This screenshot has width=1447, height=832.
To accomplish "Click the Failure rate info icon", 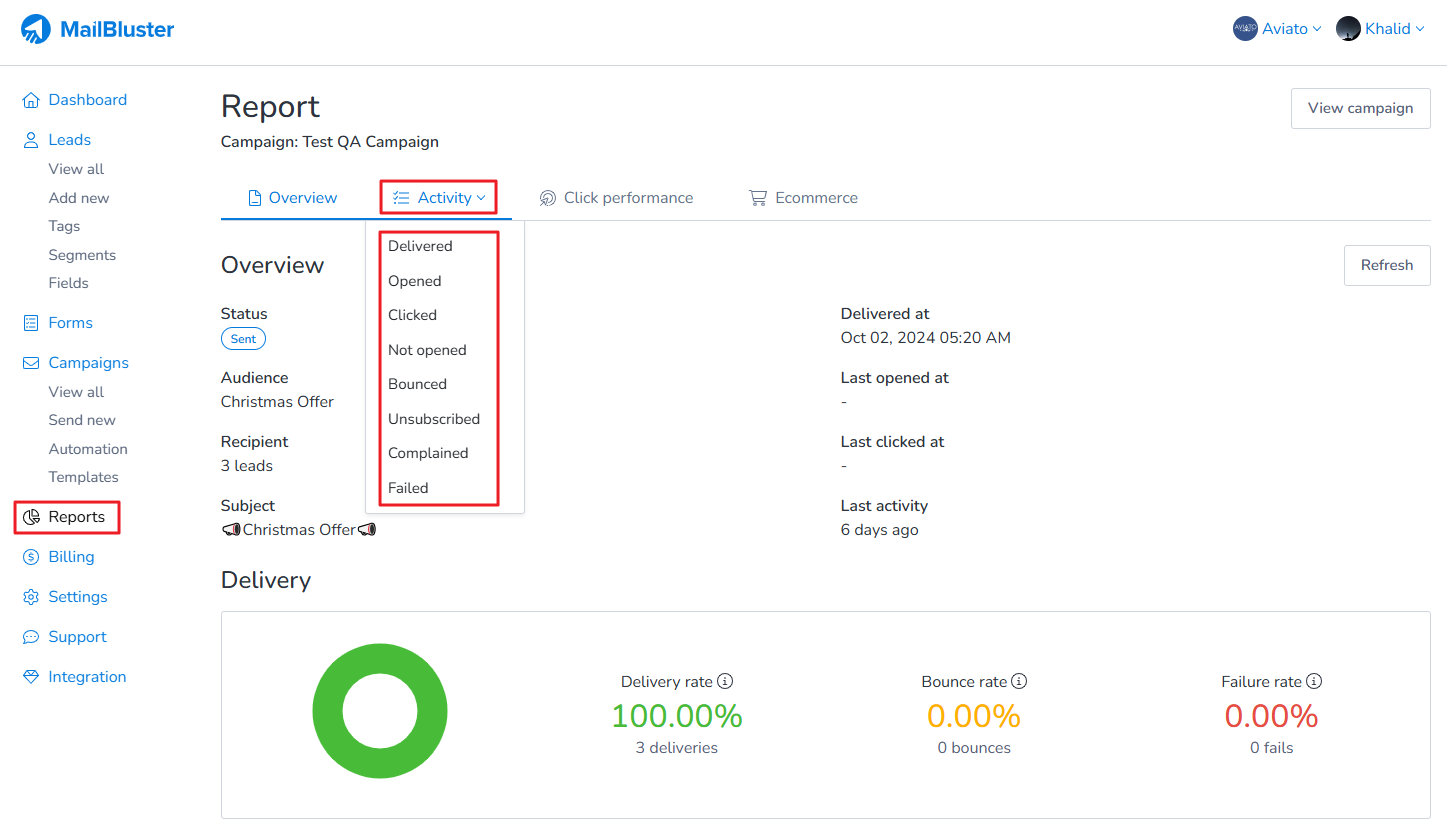I will [1314, 681].
